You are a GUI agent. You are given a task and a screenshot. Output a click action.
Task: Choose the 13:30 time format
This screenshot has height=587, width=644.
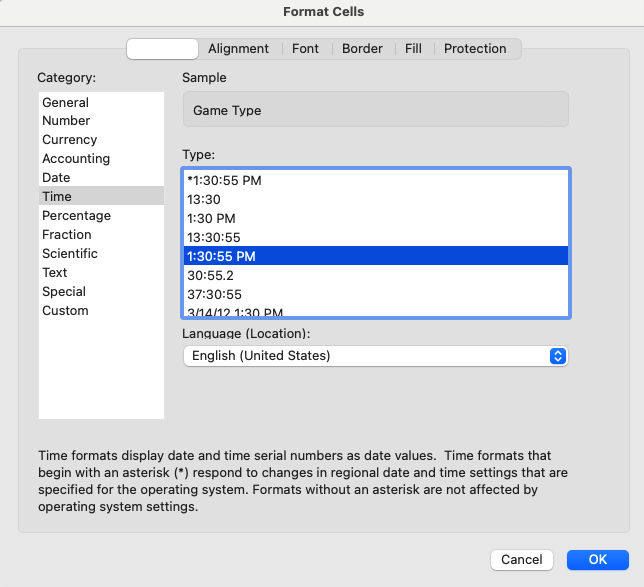[204, 200]
